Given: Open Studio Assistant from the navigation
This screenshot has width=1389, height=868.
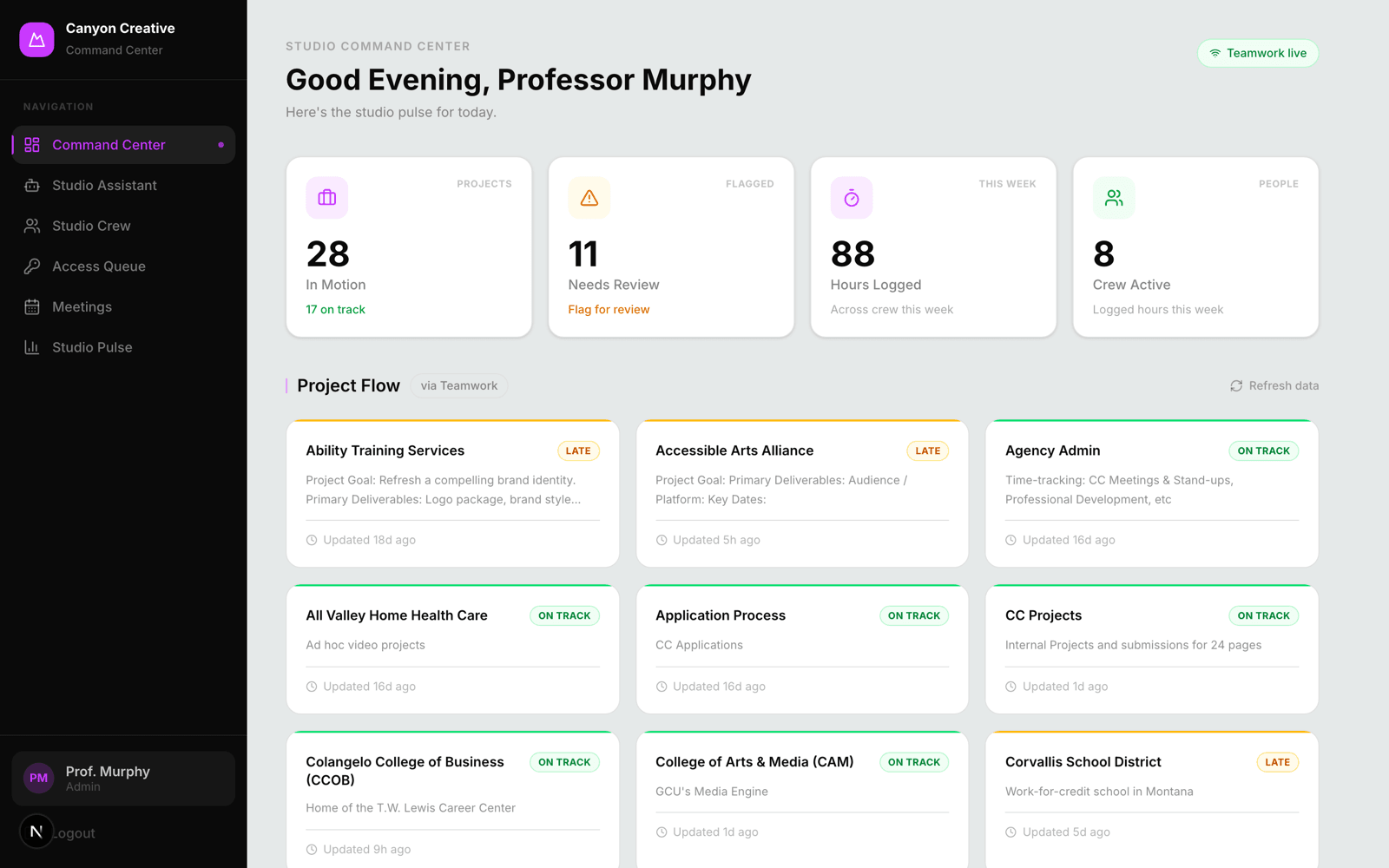Looking at the screenshot, I should pos(123,186).
